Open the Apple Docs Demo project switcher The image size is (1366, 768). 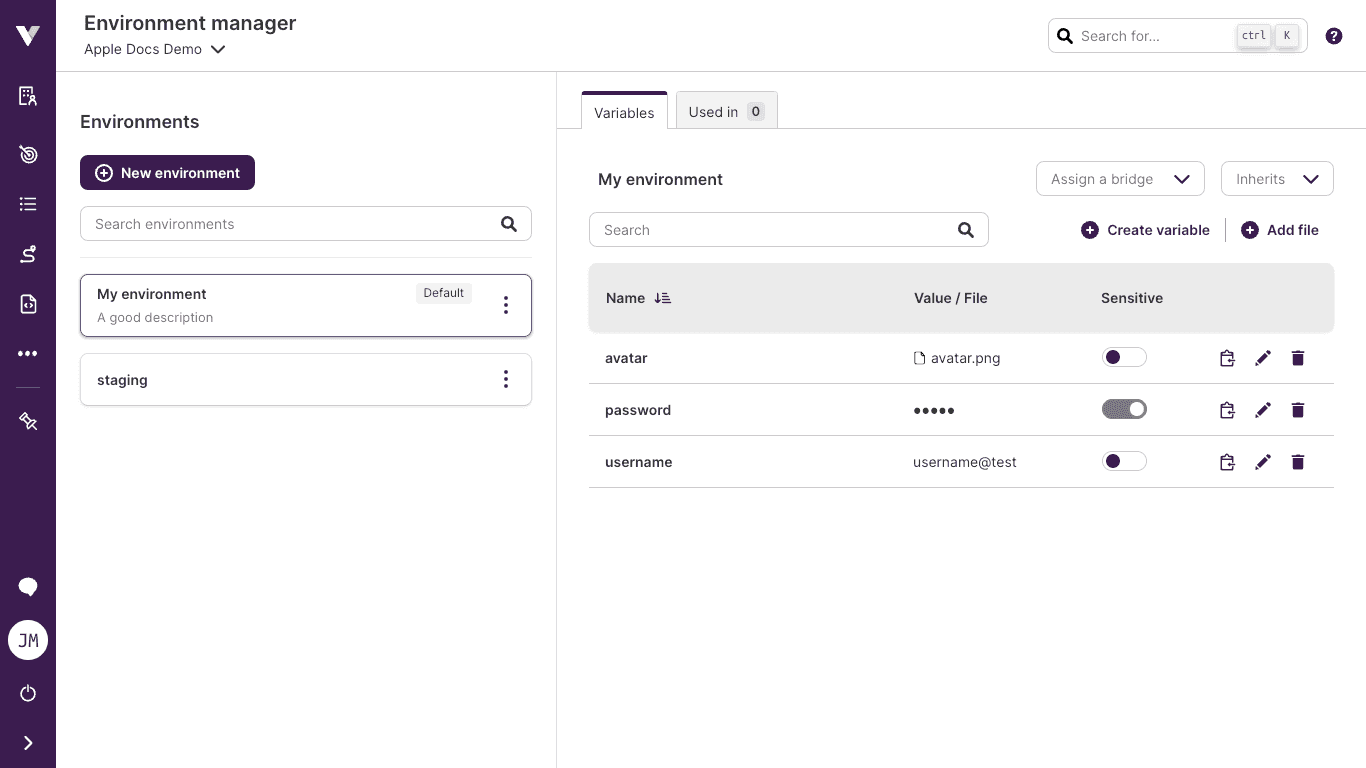click(x=155, y=49)
